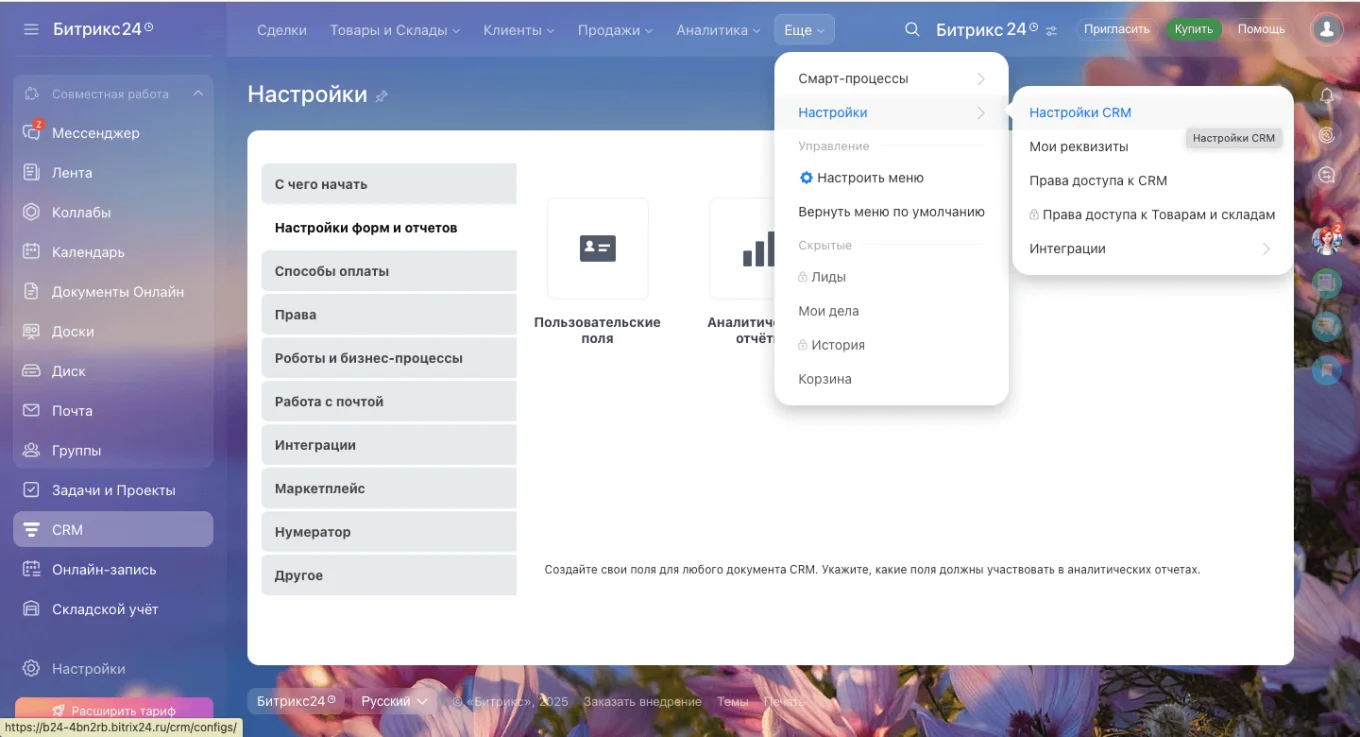Choose Смарт-процессы menu entry

853,79
